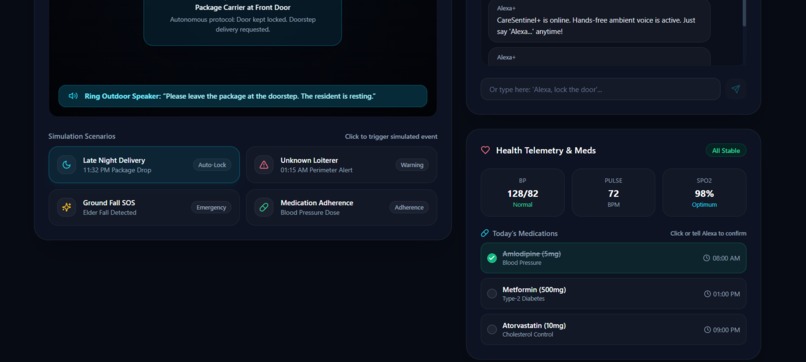Click the 'Elder Fall Detected' subtitle
806x362 pixels.
click(109, 212)
